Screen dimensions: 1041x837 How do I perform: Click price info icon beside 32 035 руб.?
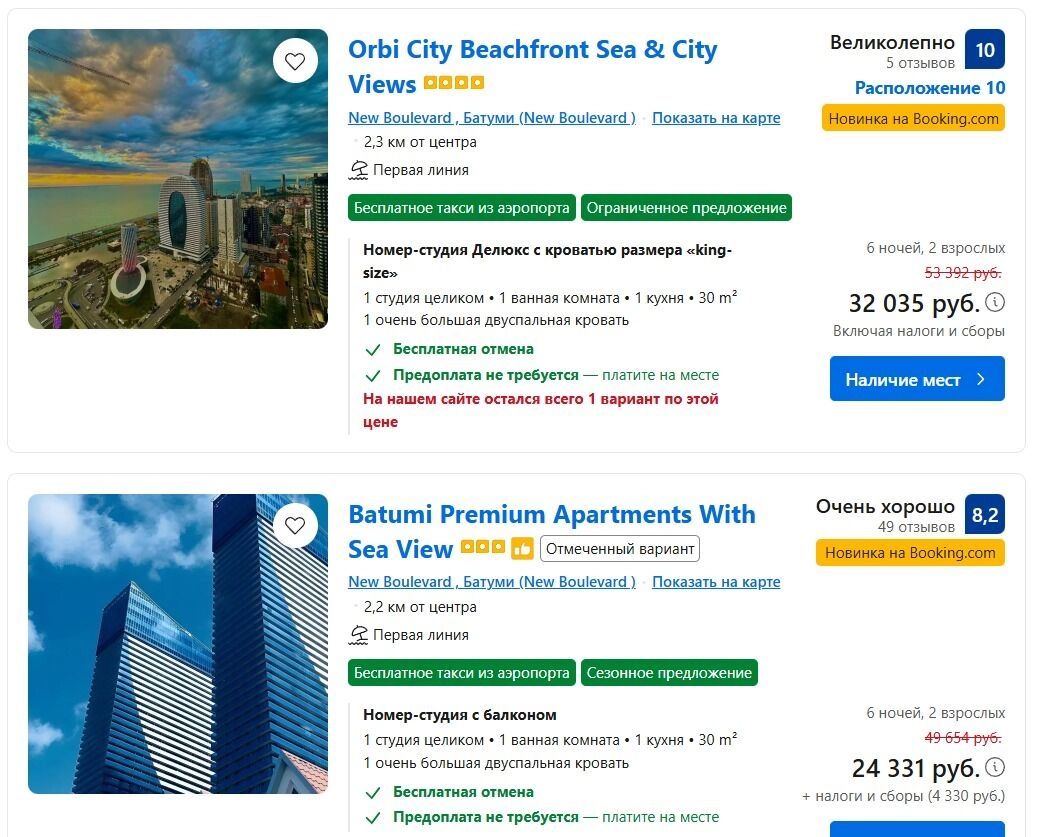click(x=995, y=302)
